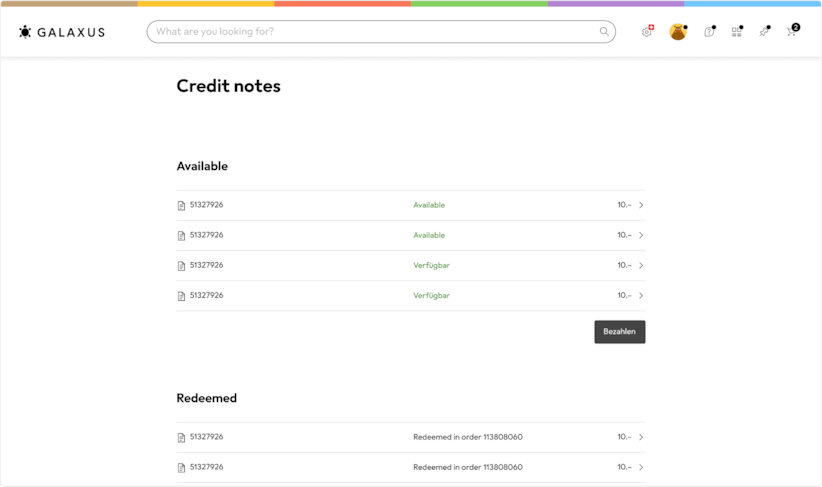The image size is (822, 487).
Task: Click the first green 'Available' status
Action: [x=429, y=205]
